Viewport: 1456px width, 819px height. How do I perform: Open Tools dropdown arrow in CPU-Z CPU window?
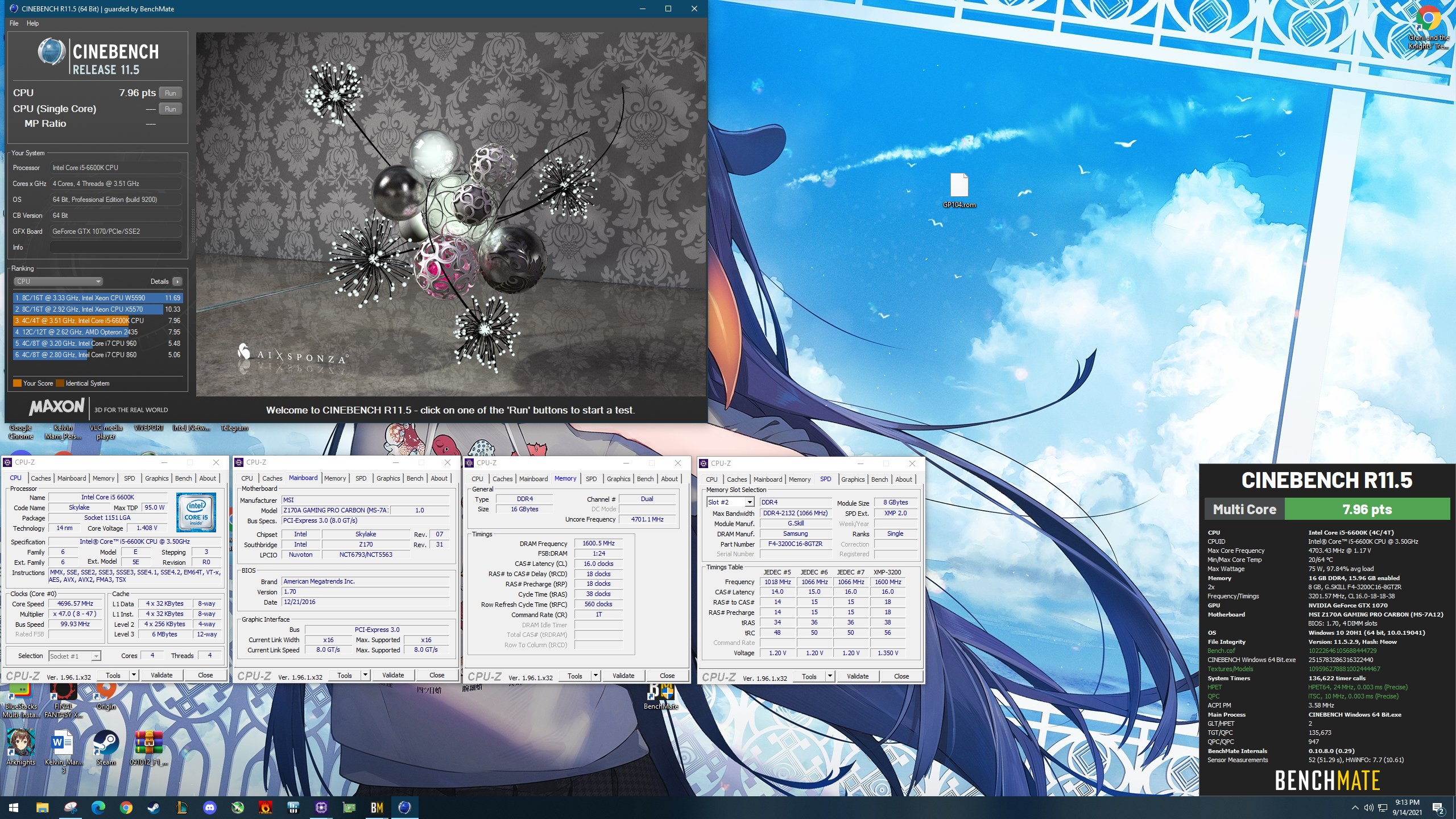point(134,675)
